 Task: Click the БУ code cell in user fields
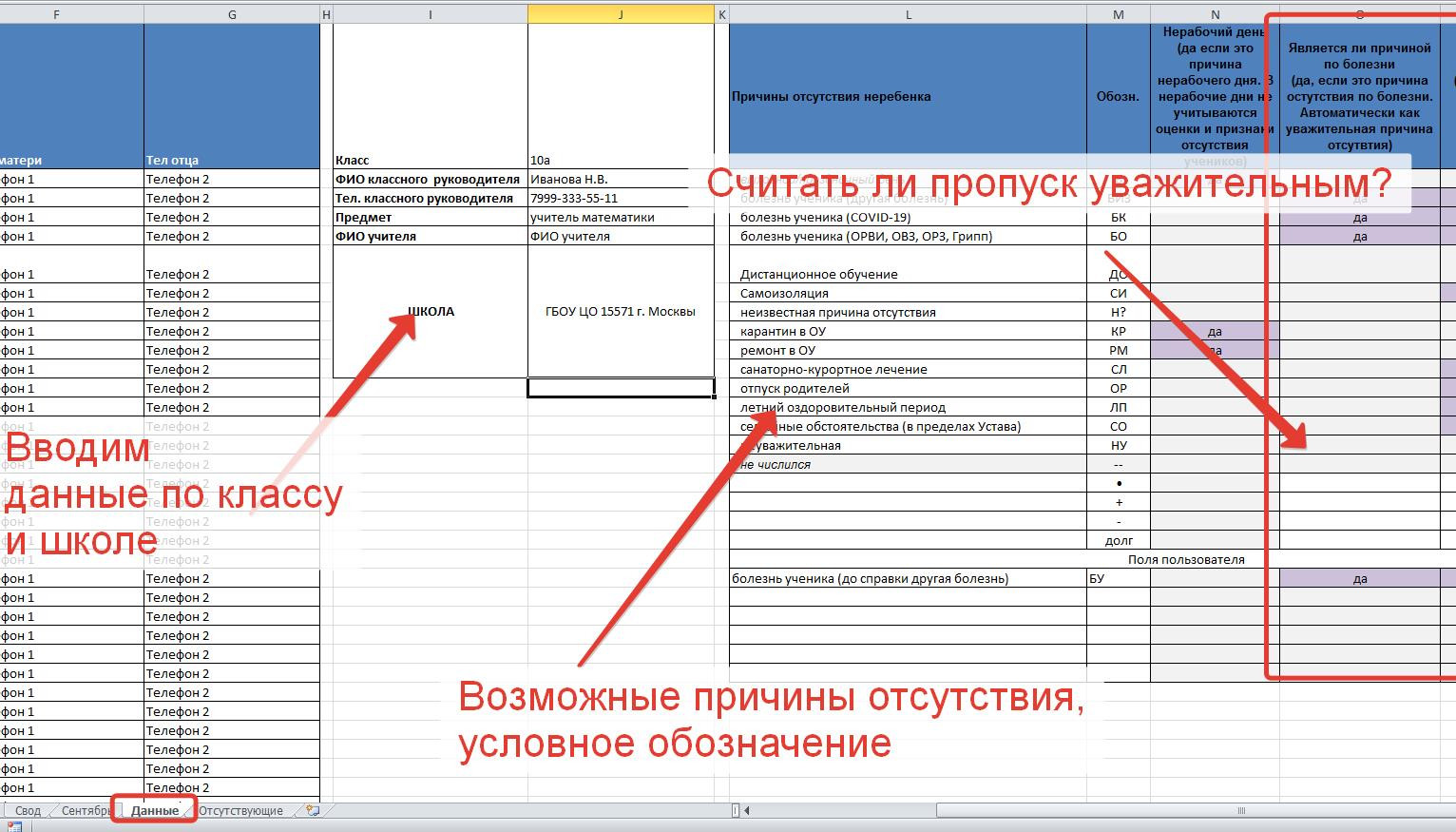[x=1118, y=579]
